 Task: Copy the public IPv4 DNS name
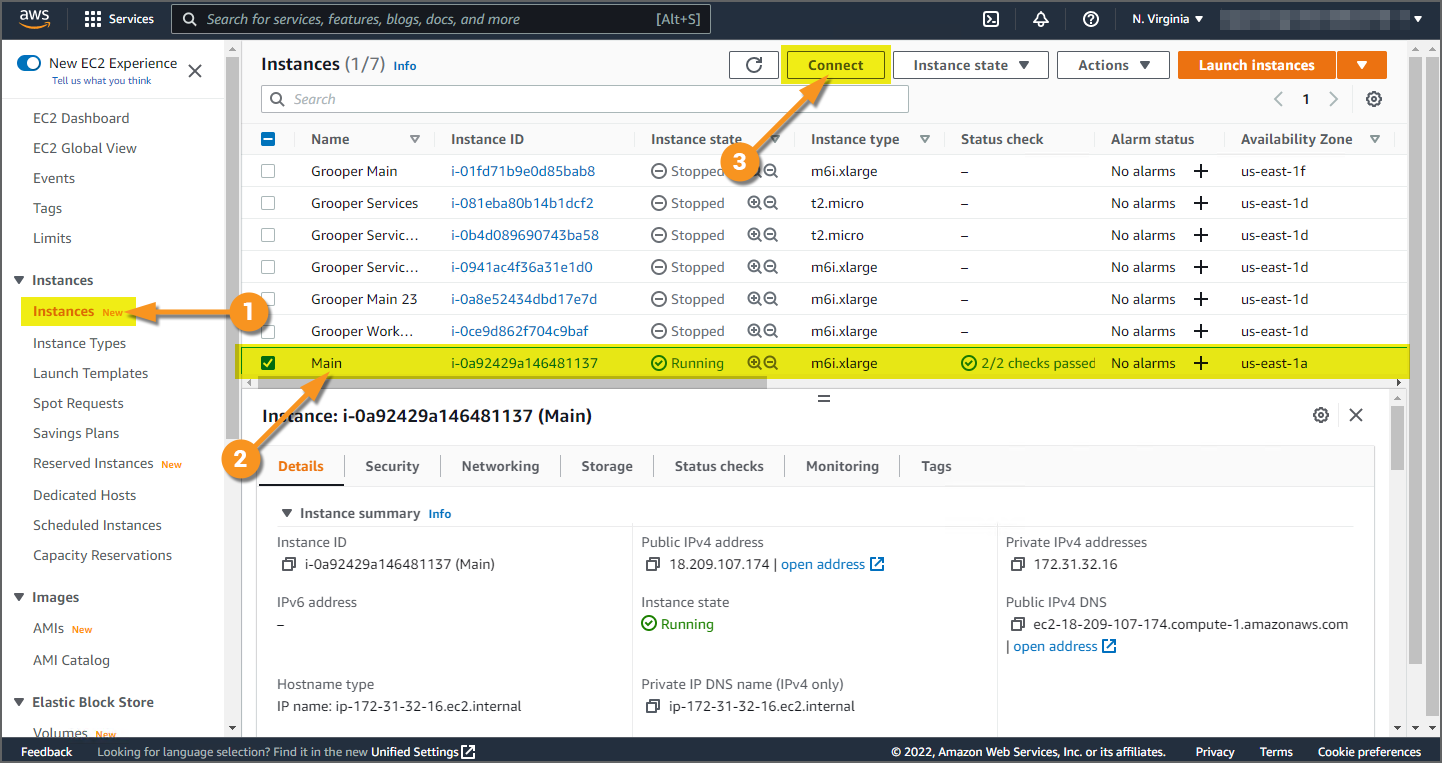[x=1017, y=624]
